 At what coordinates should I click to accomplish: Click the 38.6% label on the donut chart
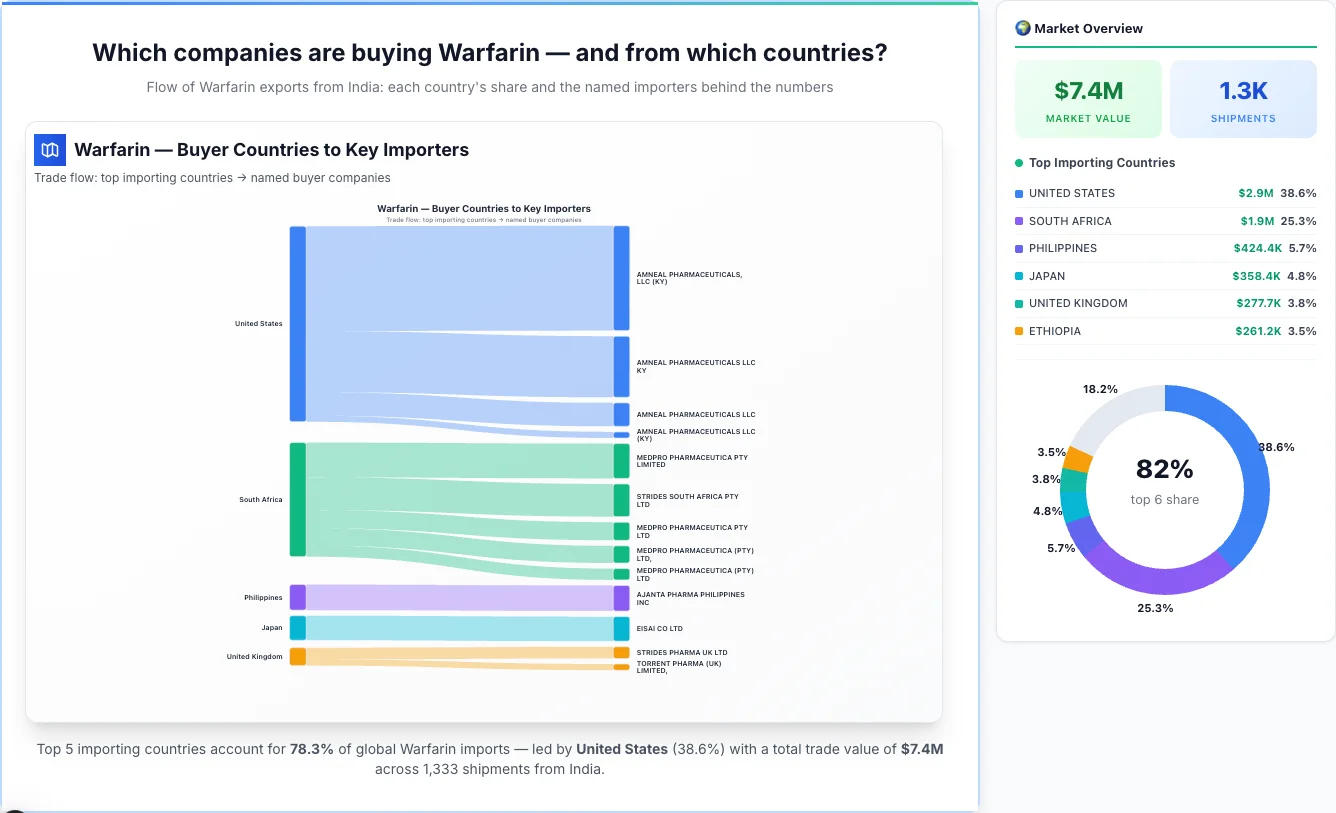click(x=1276, y=447)
